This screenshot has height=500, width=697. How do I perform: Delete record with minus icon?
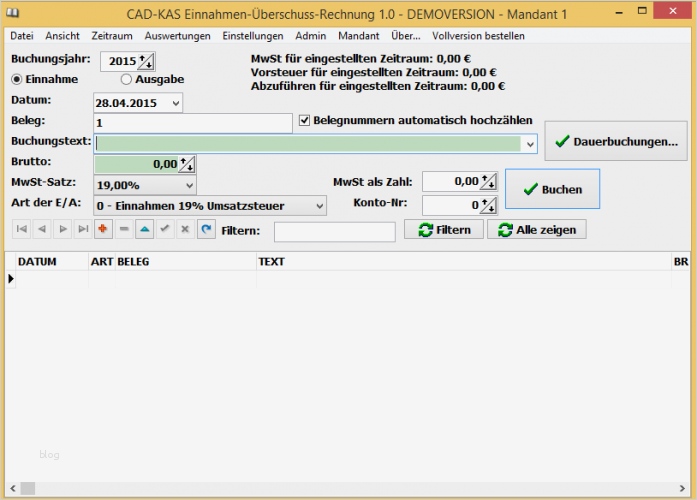[x=124, y=229]
